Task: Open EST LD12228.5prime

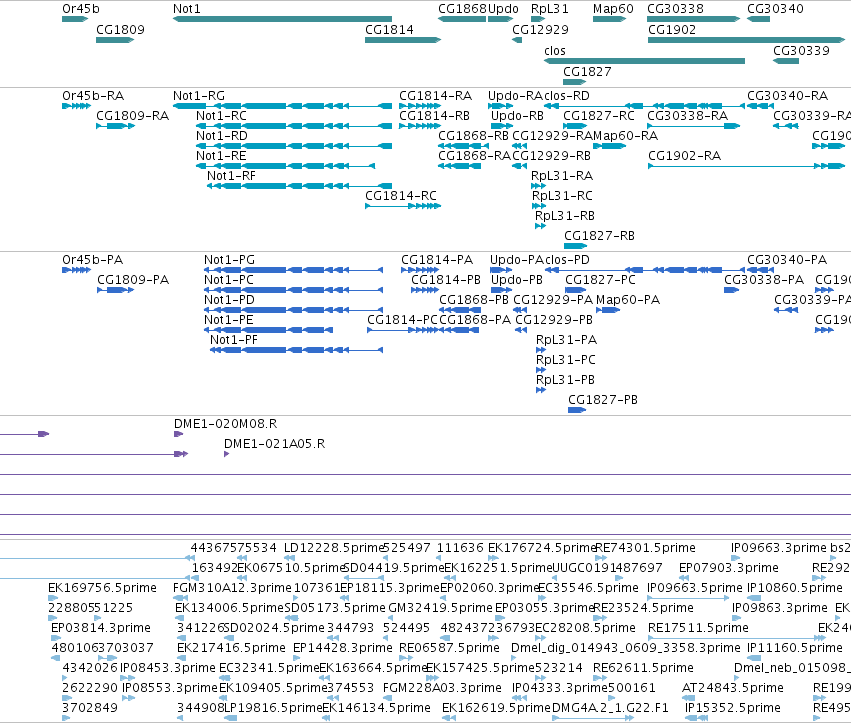Action: [x=334, y=548]
